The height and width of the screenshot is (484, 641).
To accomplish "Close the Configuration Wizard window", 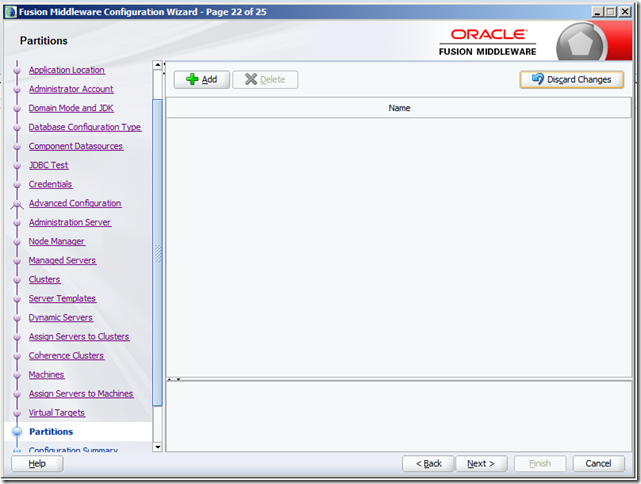I will (x=625, y=12).
